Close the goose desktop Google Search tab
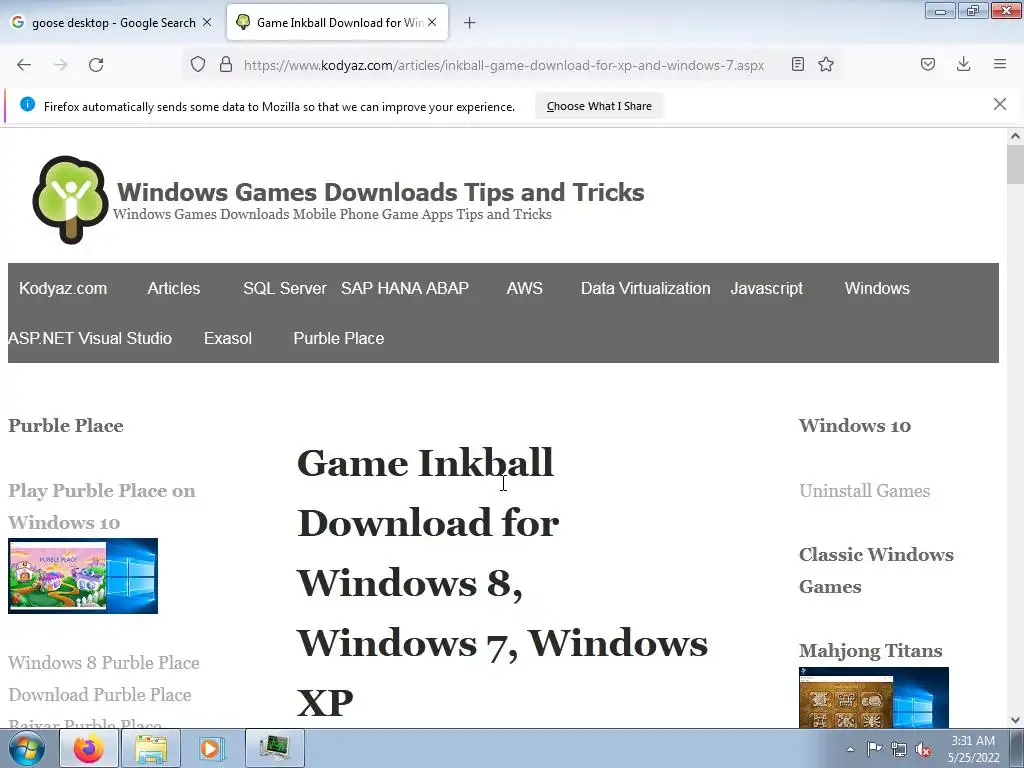The height and width of the screenshot is (768, 1024). click(x=207, y=22)
